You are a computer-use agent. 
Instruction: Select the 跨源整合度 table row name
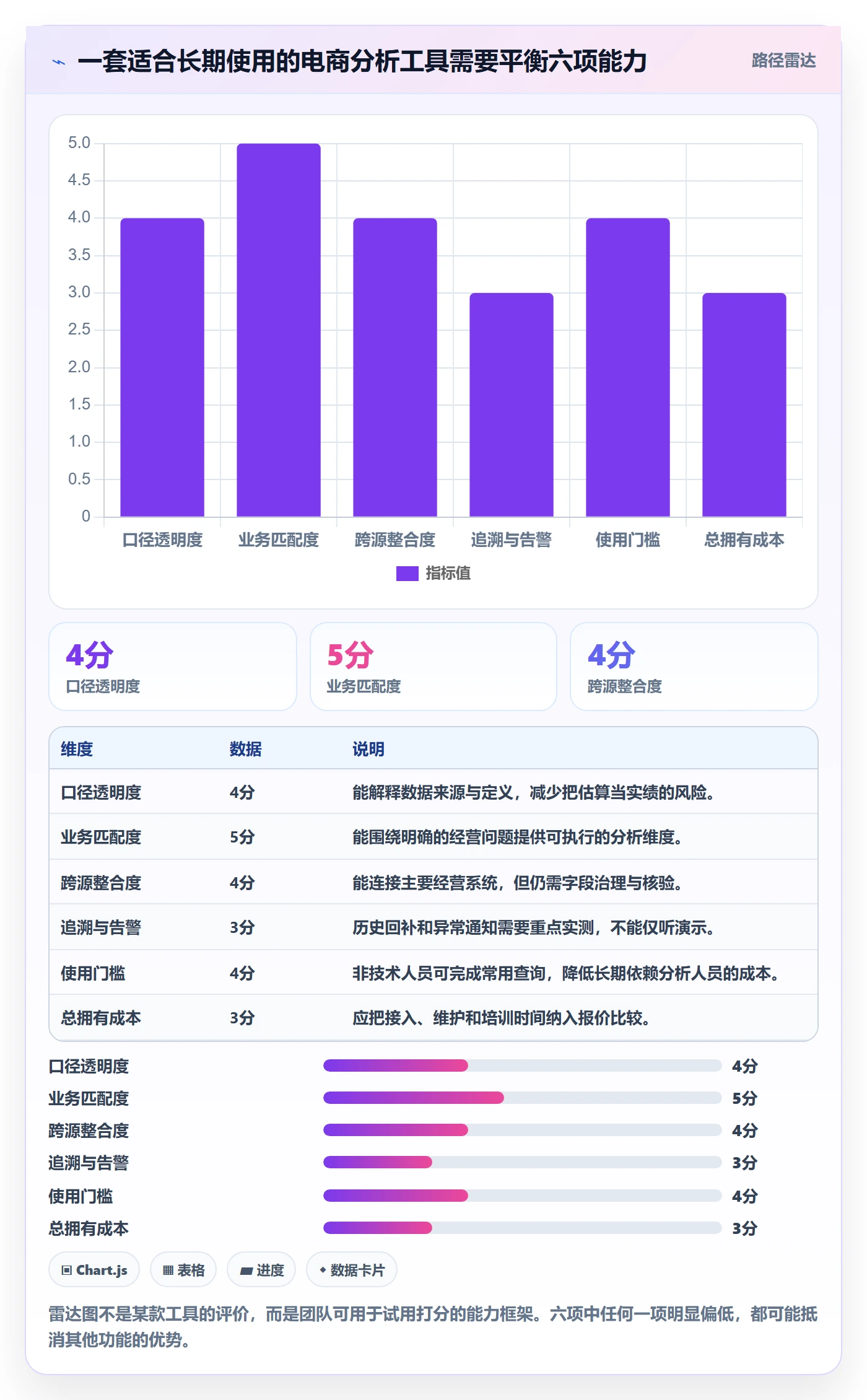tap(101, 883)
